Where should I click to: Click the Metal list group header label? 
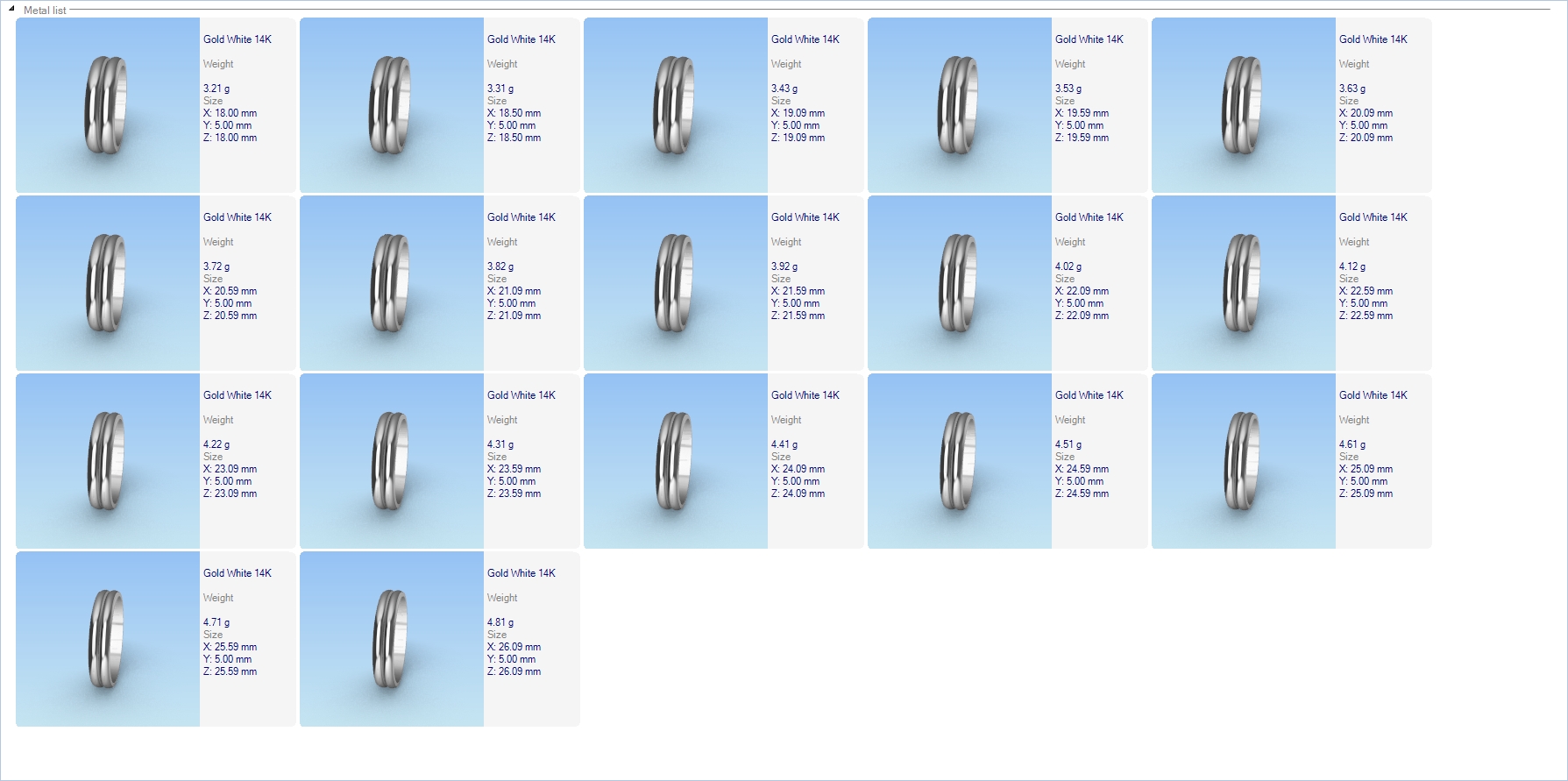(45, 11)
